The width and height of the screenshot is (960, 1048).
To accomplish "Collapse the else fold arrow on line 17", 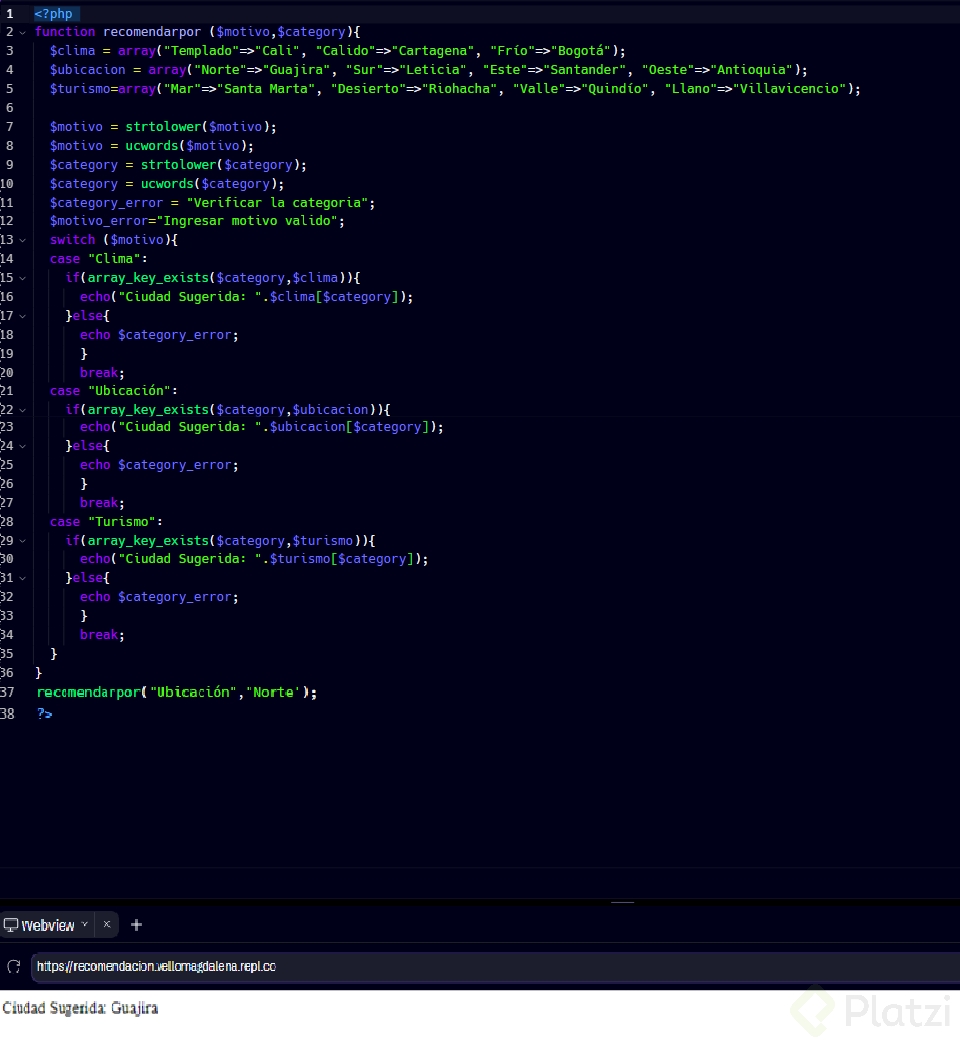I will [23, 316].
